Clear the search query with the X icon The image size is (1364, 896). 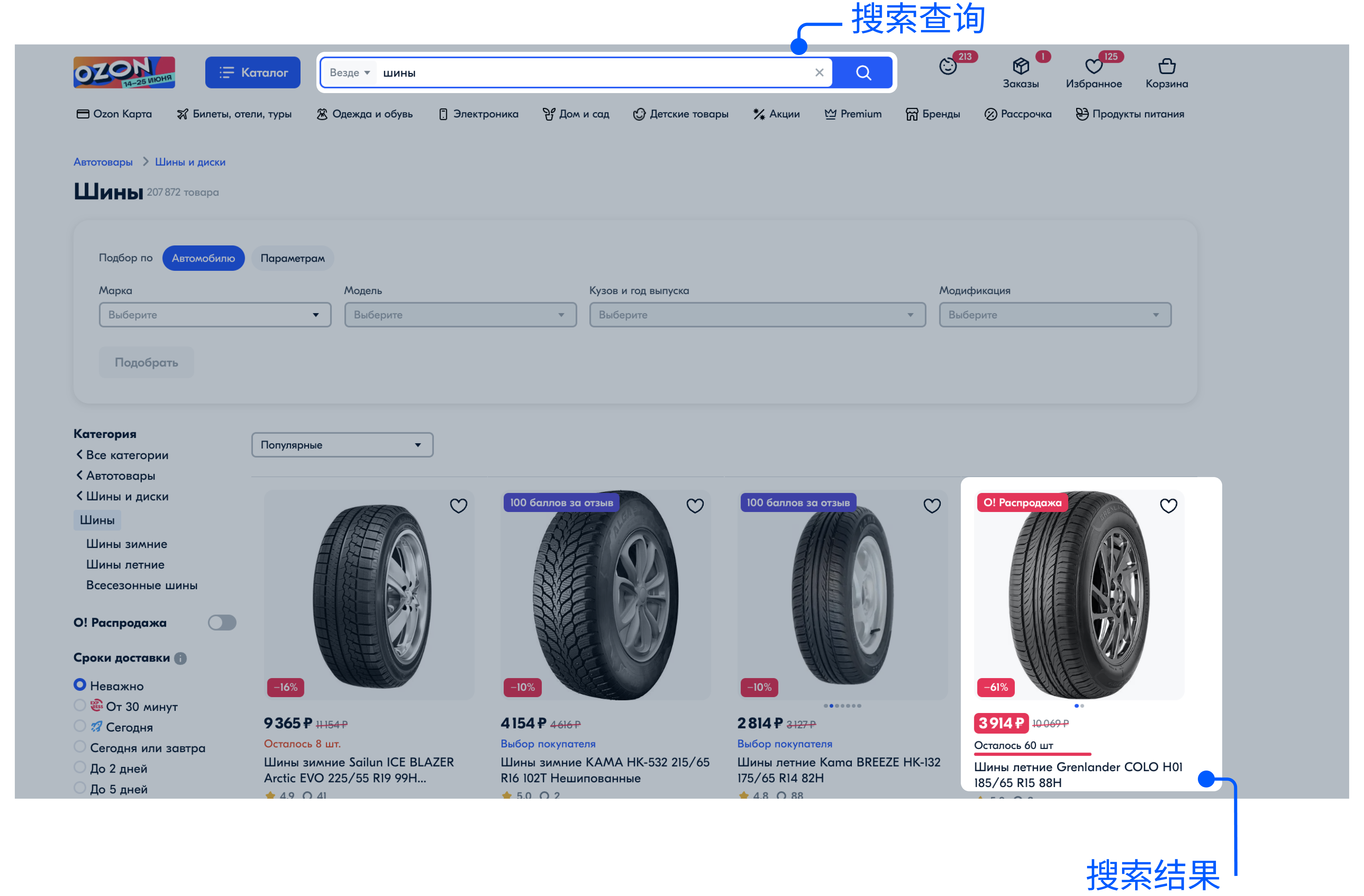[x=819, y=73]
